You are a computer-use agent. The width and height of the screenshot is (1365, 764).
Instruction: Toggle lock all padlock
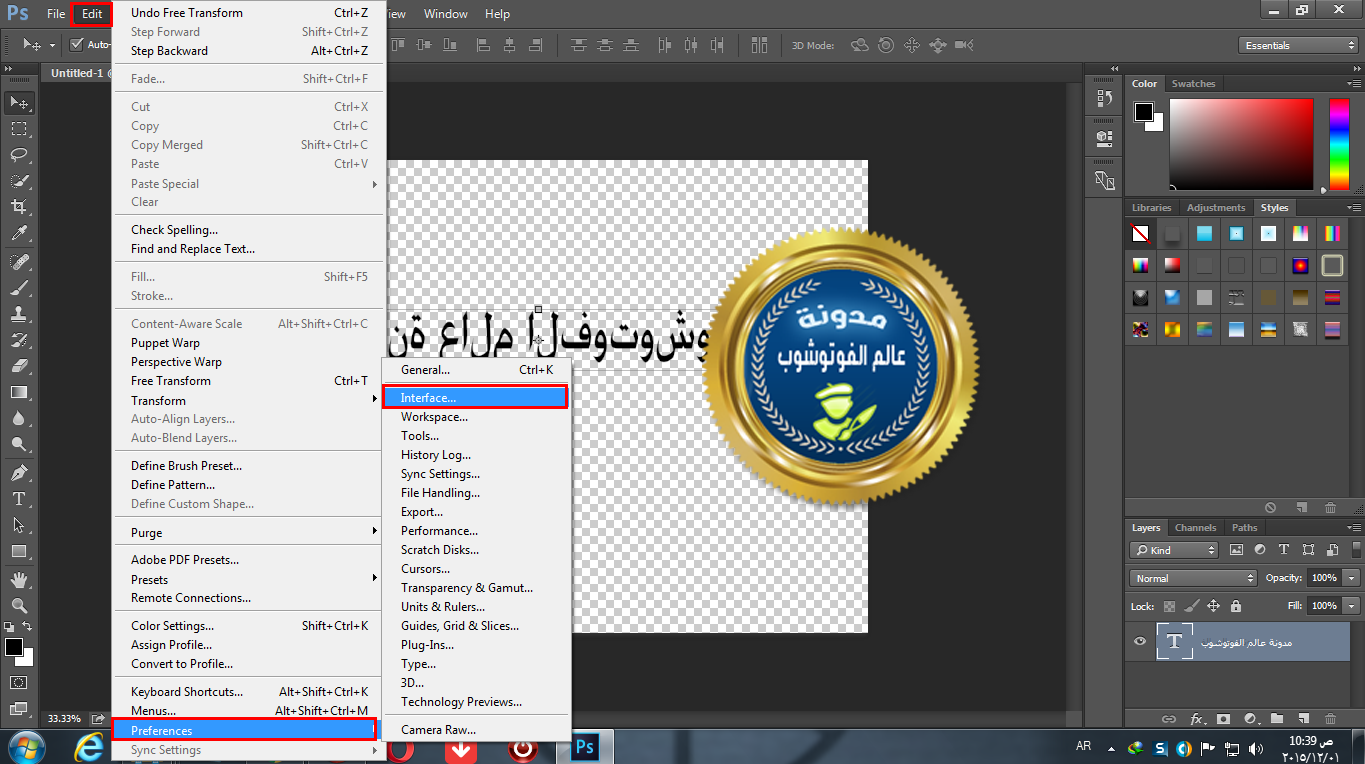(x=1236, y=606)
